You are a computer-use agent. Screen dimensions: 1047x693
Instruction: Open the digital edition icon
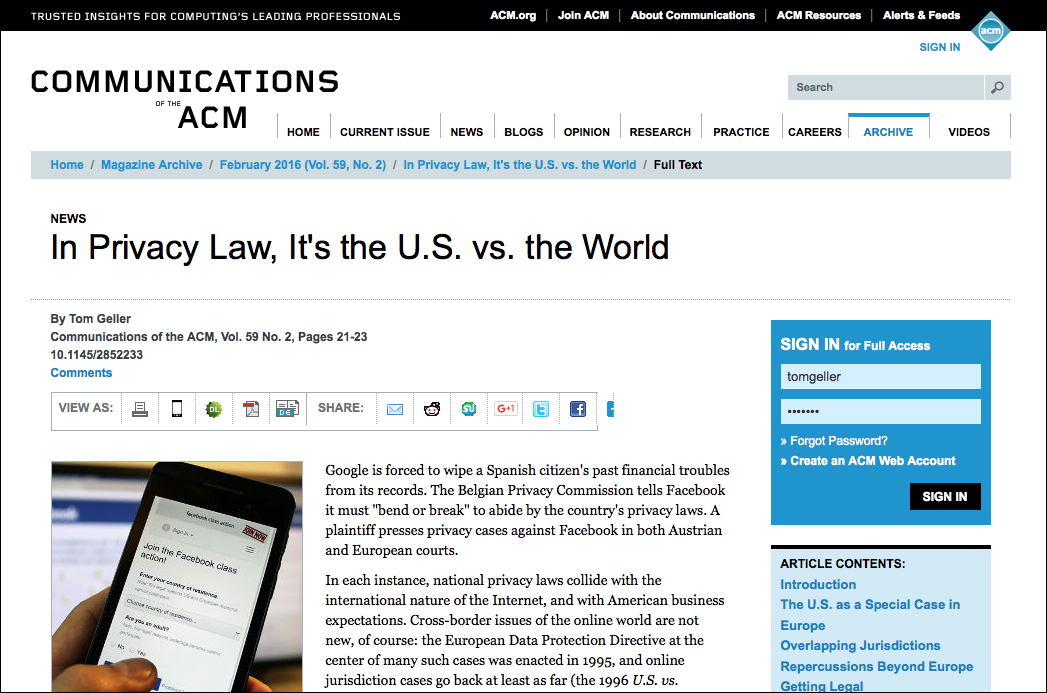click(287, 409)
